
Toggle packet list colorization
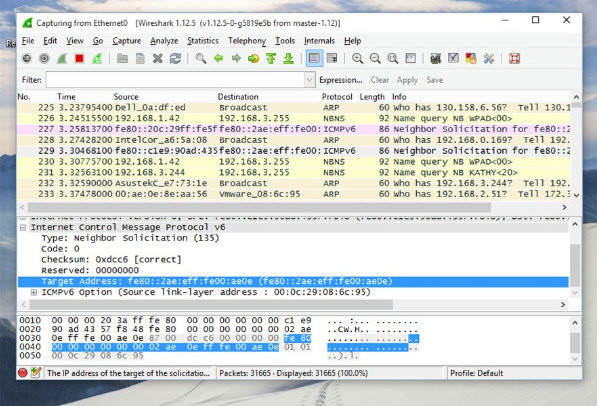coord(314,58)
